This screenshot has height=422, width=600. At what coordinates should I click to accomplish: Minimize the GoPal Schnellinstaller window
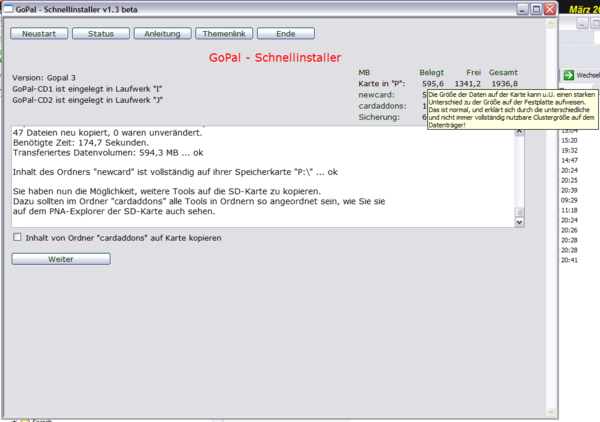[522, 9]
